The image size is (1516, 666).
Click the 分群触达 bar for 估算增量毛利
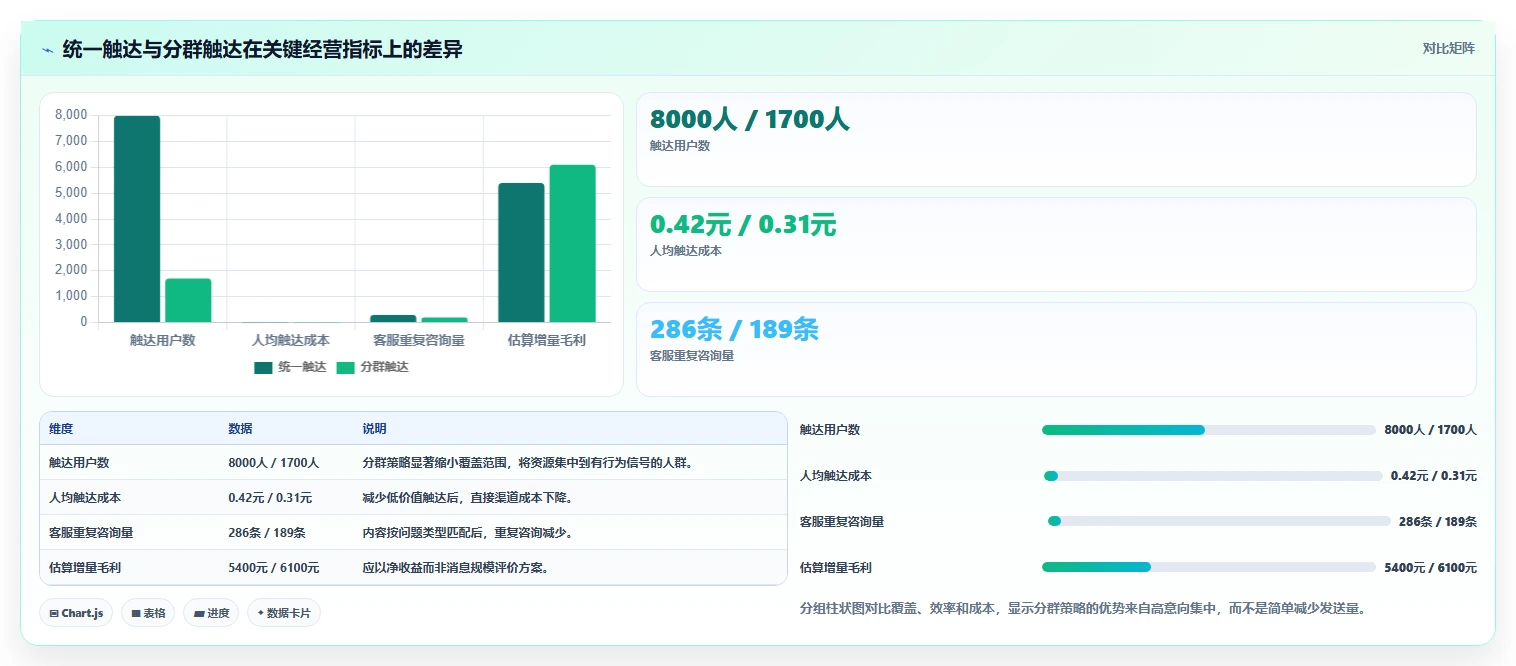(x=572, y=243)
